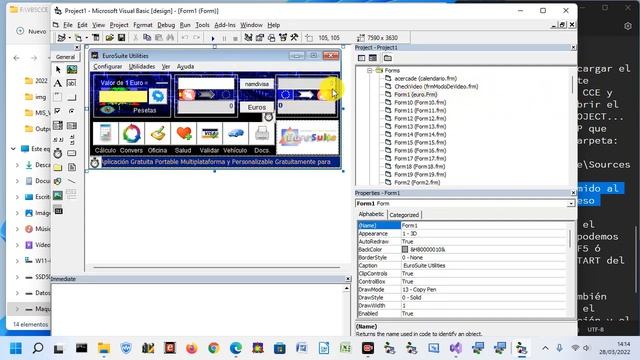Click the Project Explorer toolbar icon
The width and height of the screenshot is (640, 360).
pyautogui.click(x=248, y=38)
